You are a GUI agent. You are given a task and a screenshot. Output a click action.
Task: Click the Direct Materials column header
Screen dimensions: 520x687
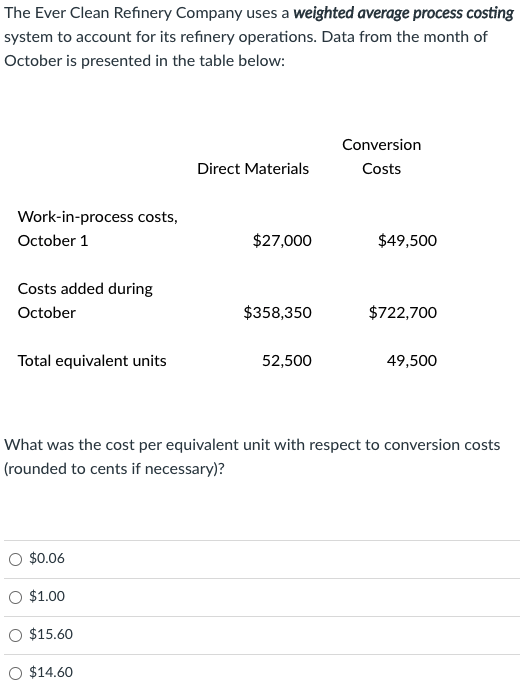point(253,169)
